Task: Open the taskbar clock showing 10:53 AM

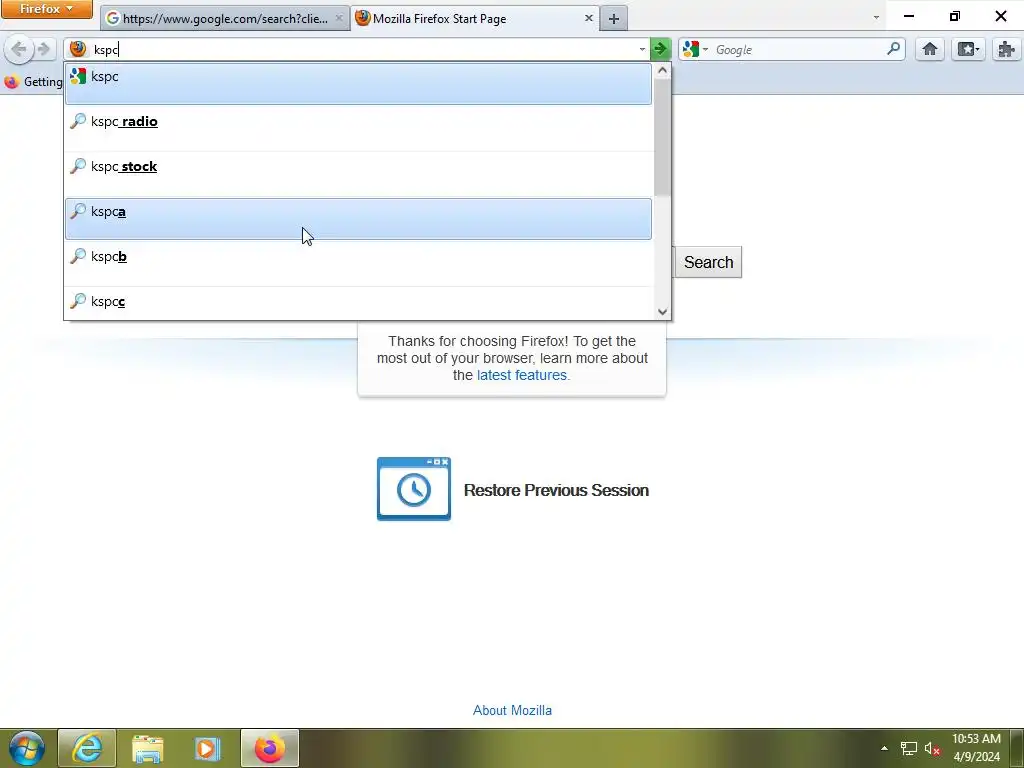Action: pos(976,748)
